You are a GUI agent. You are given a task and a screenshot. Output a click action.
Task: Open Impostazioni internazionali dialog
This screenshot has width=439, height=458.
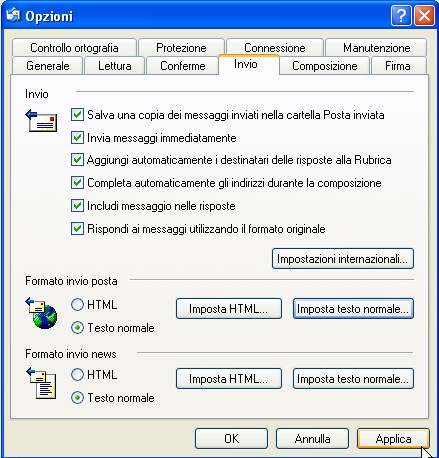[x=343, y=259]
